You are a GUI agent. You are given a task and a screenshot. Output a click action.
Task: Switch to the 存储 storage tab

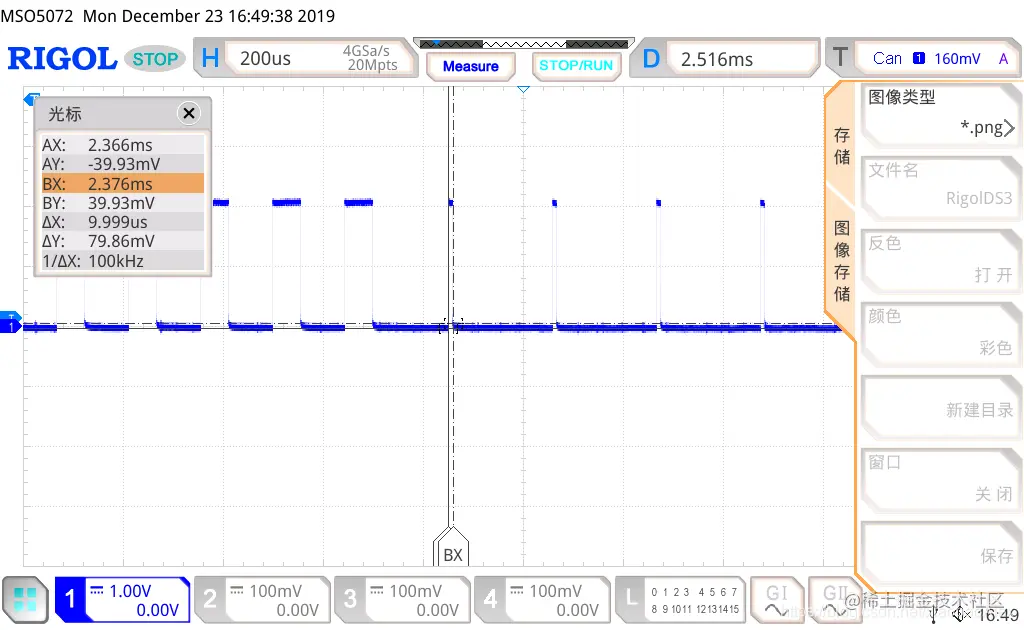pyautogui.click(x=842, y=146)
